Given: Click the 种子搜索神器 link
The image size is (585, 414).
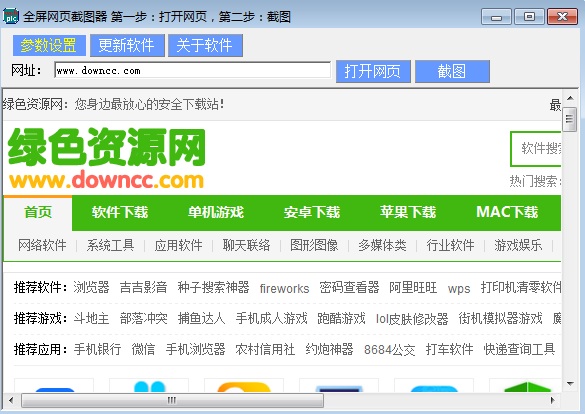Looking at the screenshot, I should tap(213, 288).
